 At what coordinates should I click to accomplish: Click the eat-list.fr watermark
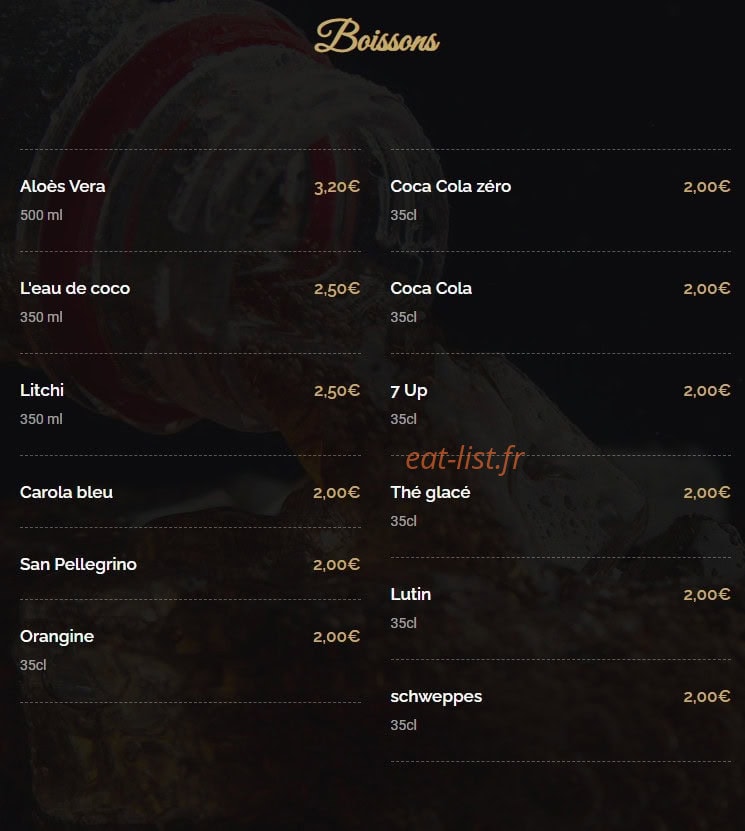(x=465, y=458)
